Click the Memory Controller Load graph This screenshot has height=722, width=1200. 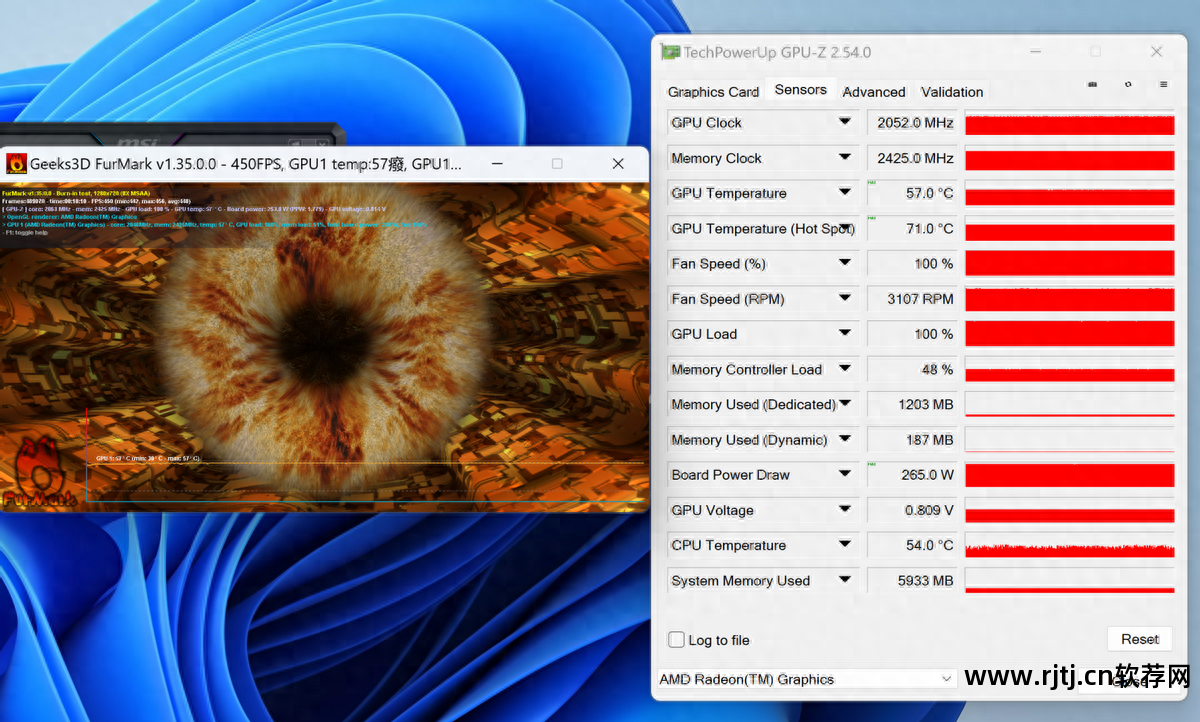point(1069,370)
